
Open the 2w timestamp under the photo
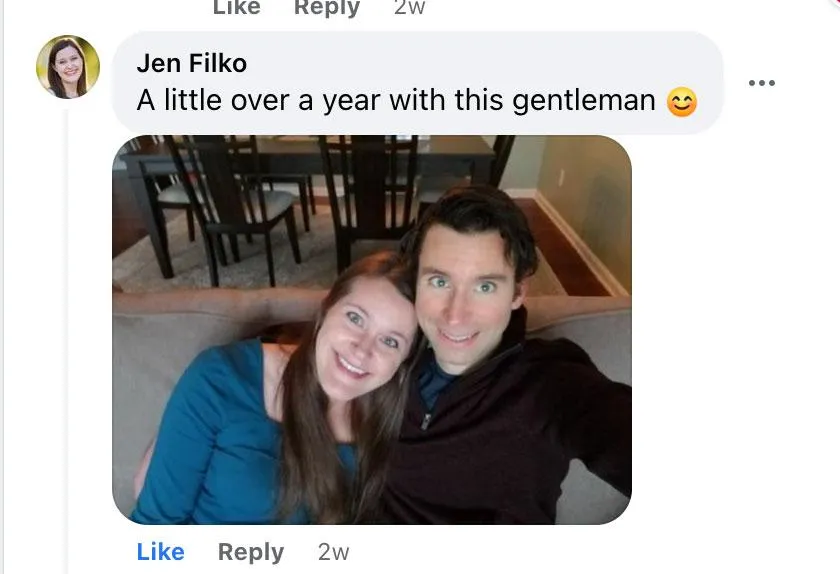coord(333,552)
